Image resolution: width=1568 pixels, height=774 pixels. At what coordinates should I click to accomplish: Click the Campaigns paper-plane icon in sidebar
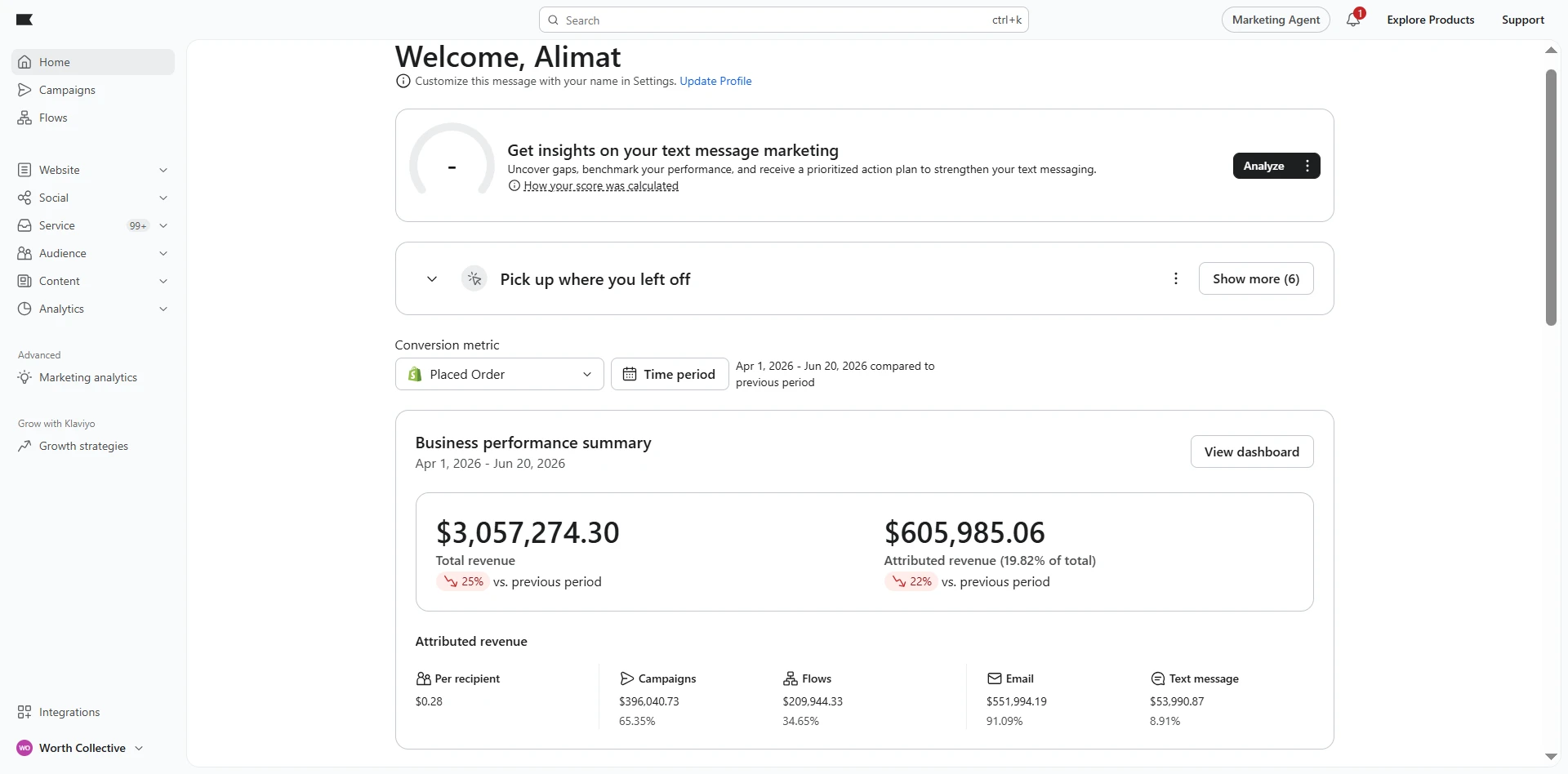click(x=24, y=90)
